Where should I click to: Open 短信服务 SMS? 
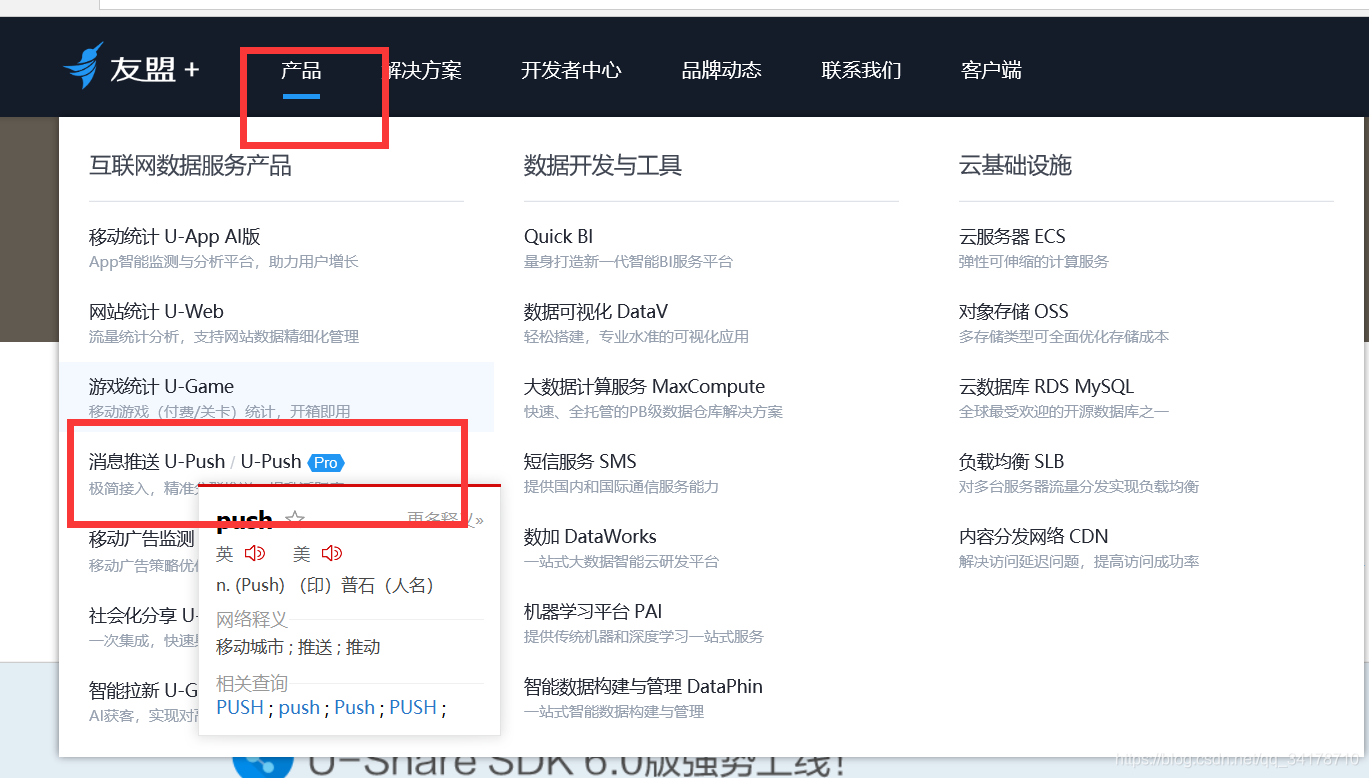pyautogui.click(x=580, y=462)
